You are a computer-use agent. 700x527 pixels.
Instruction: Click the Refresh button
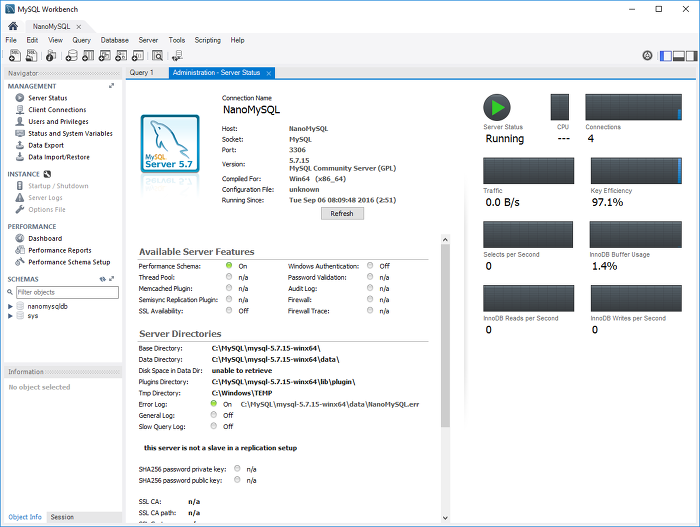[342, 213]
